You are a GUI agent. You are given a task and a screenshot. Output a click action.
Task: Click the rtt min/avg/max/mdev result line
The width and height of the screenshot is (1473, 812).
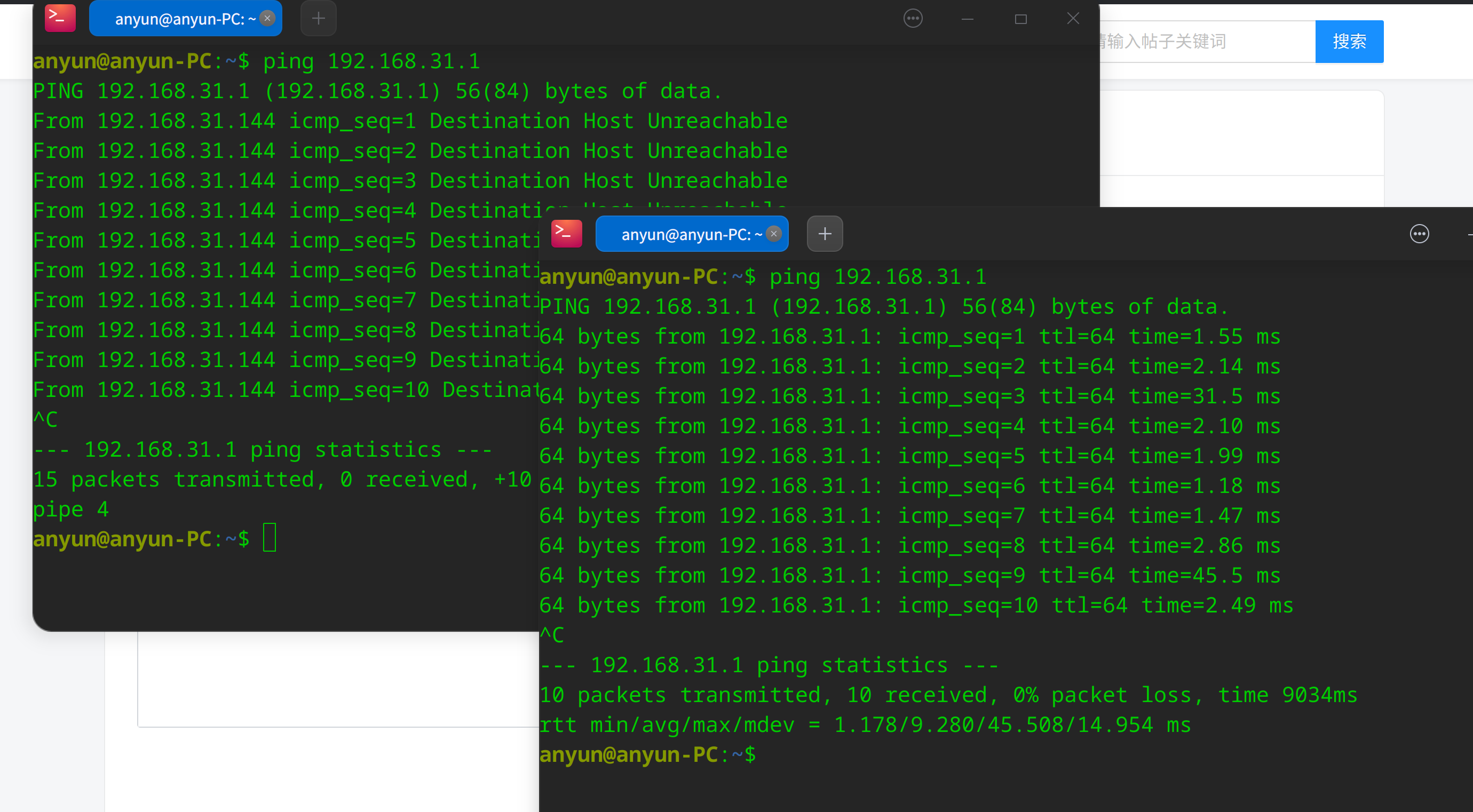864,725
